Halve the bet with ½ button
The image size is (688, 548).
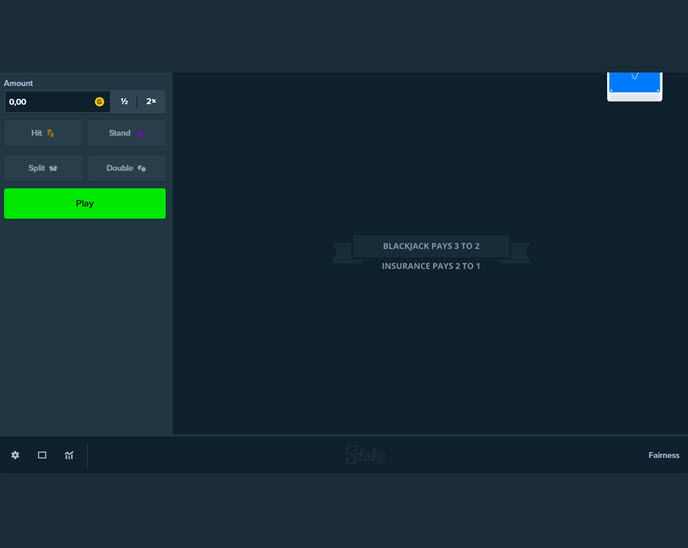click(x=124, y=102)
